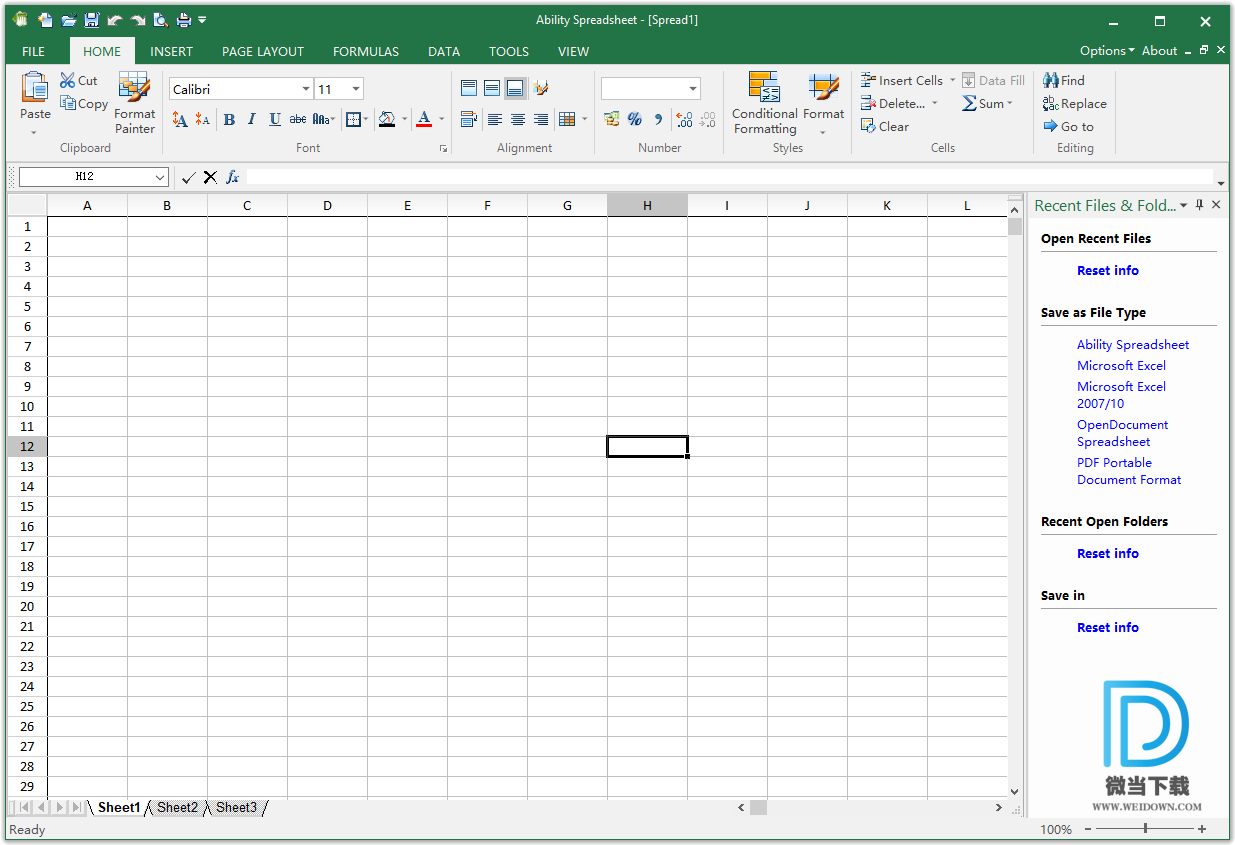Open the Replace dialog
The image size is (1235, 845).
pyautogui.click(x=1074, y=104)
